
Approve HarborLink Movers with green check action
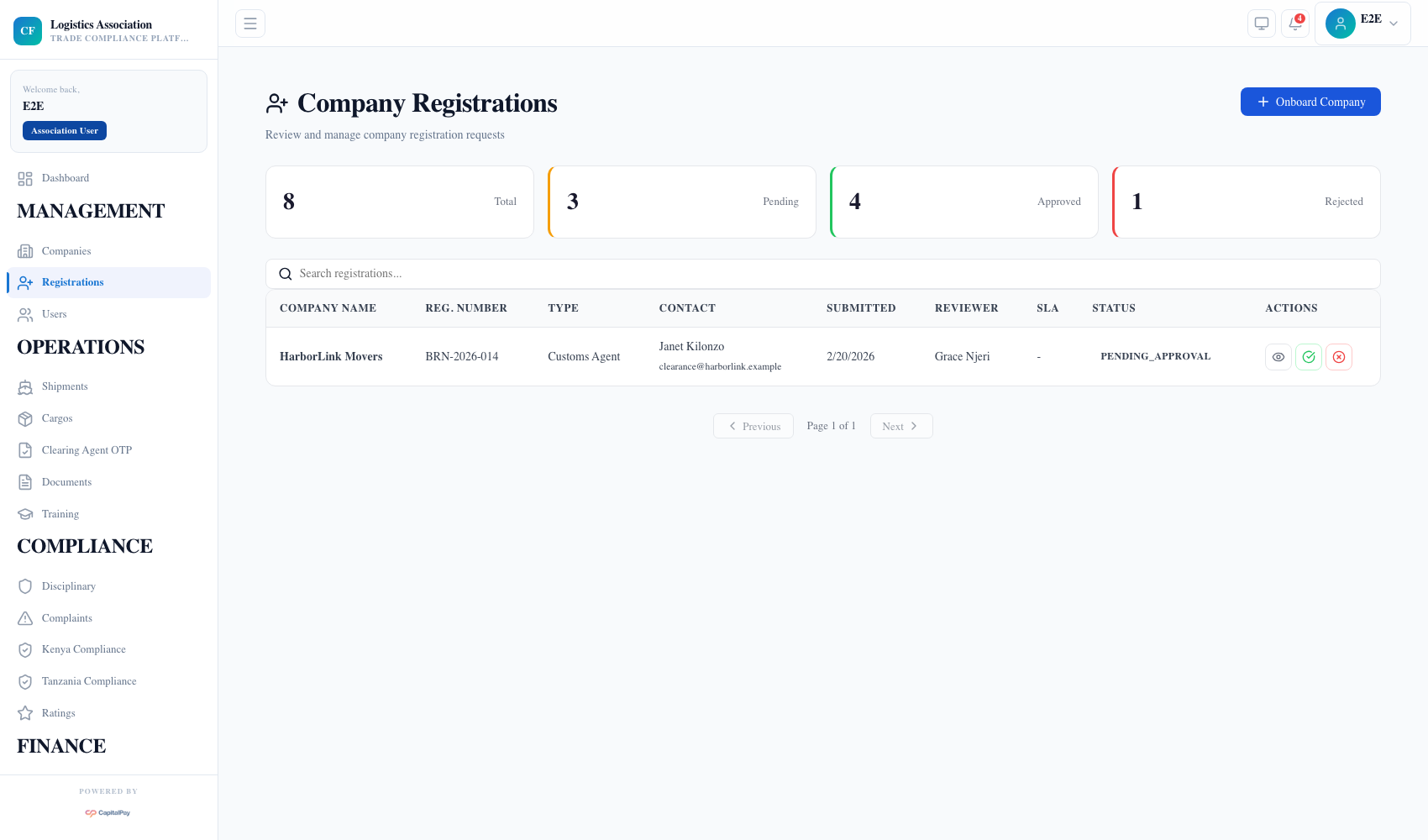(1308, 356)
